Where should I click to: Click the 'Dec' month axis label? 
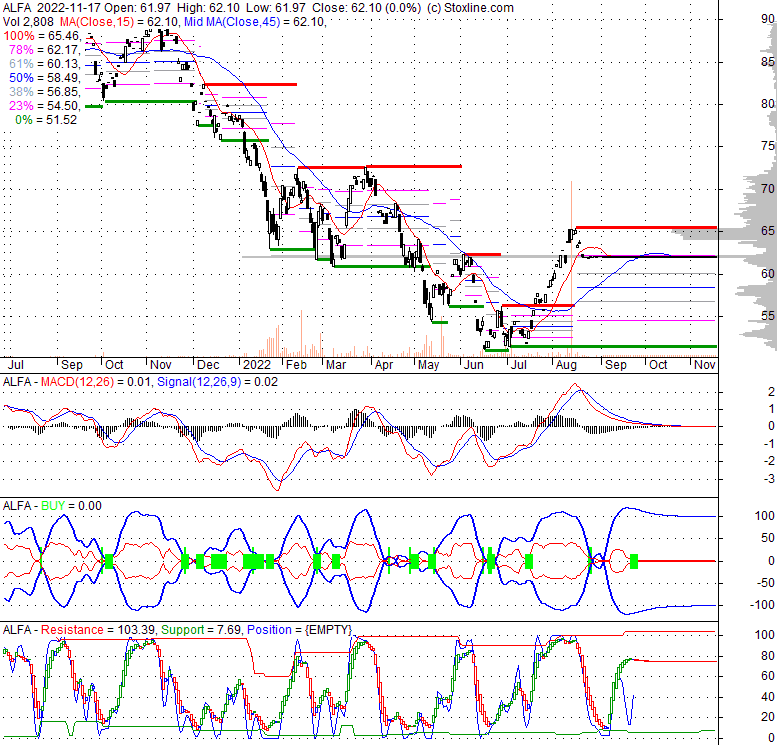tap(208, 365)
